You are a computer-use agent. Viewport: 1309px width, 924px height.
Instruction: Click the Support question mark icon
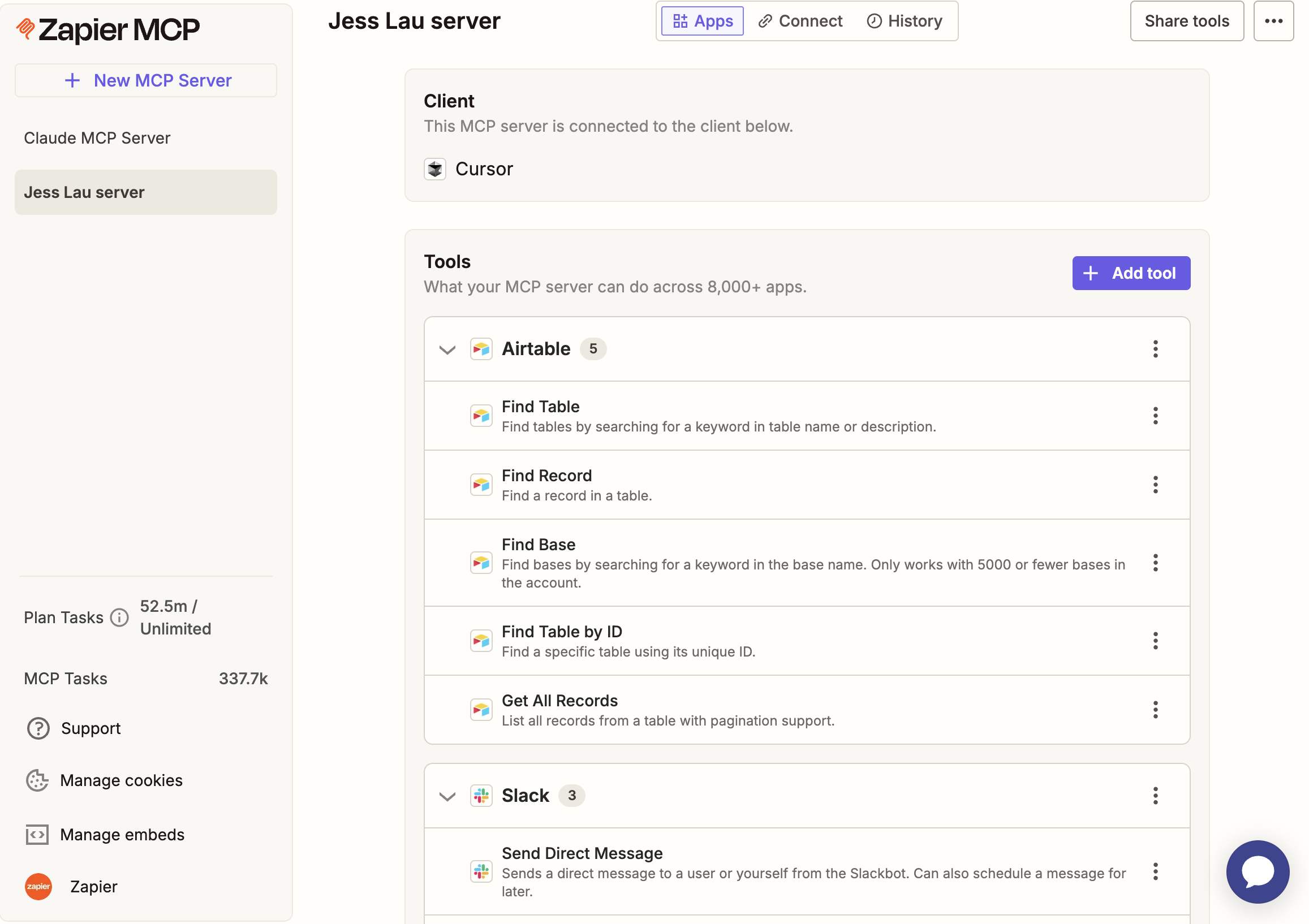click(38, 728)
